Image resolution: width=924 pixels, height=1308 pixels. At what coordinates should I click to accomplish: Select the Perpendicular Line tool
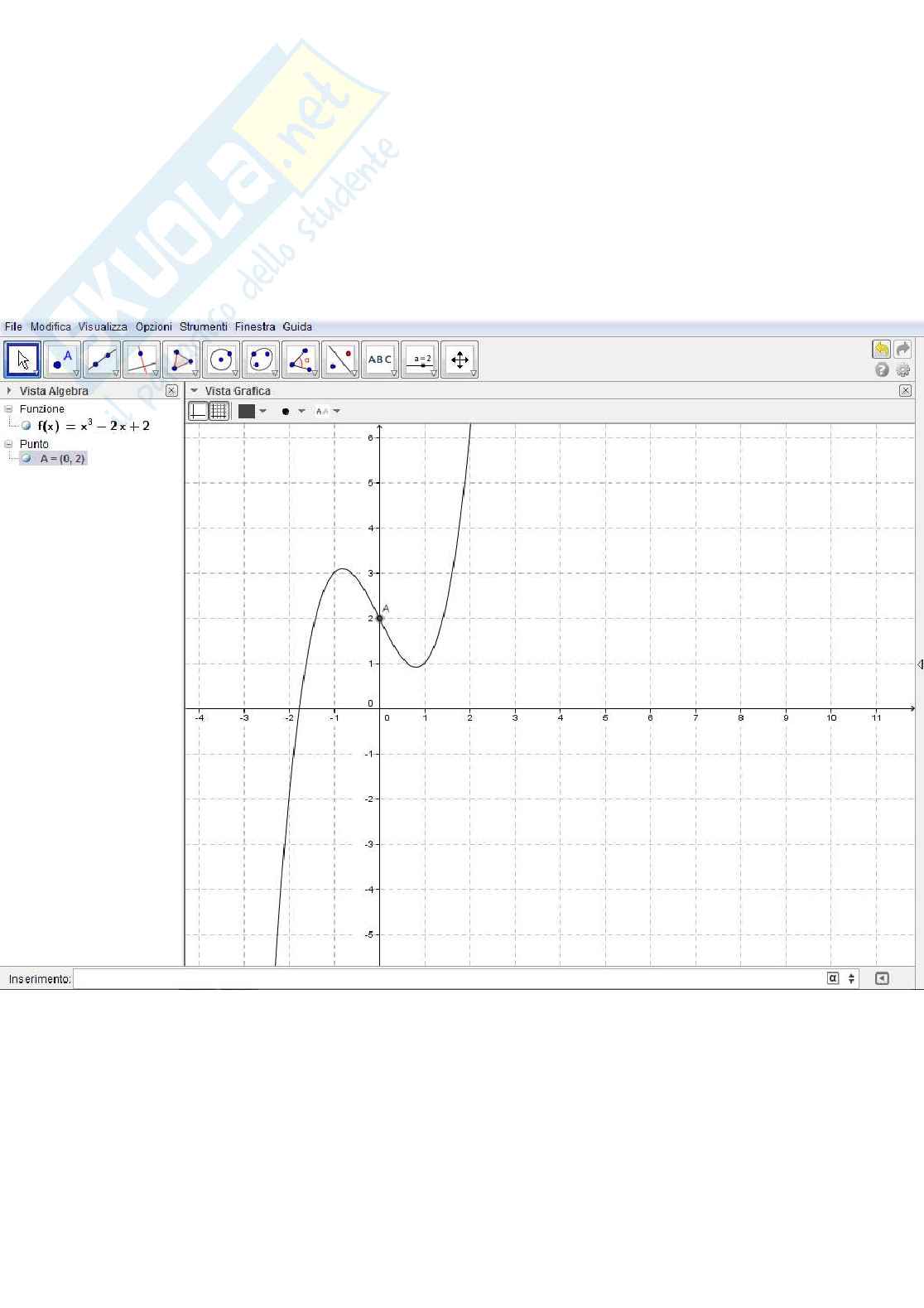click(x=142, y=360)
